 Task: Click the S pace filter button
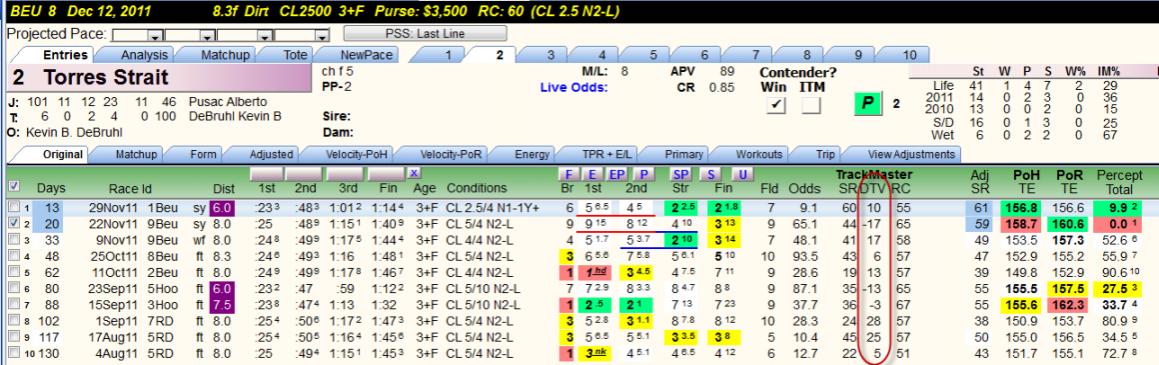click(711, 174)
